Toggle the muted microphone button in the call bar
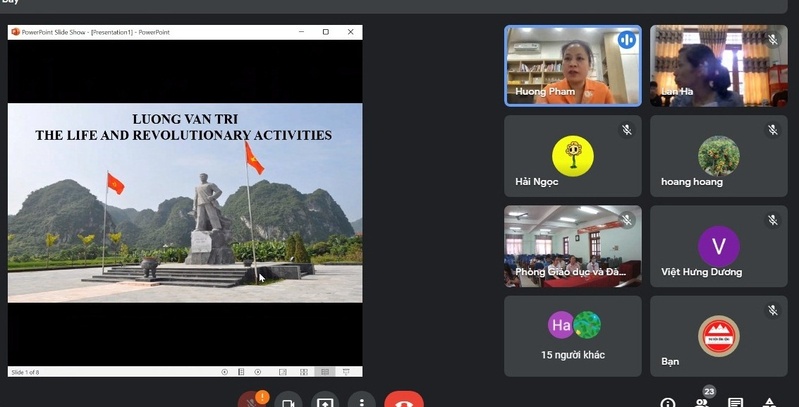This screenshot has width=800, height=407. pos(251,403)
